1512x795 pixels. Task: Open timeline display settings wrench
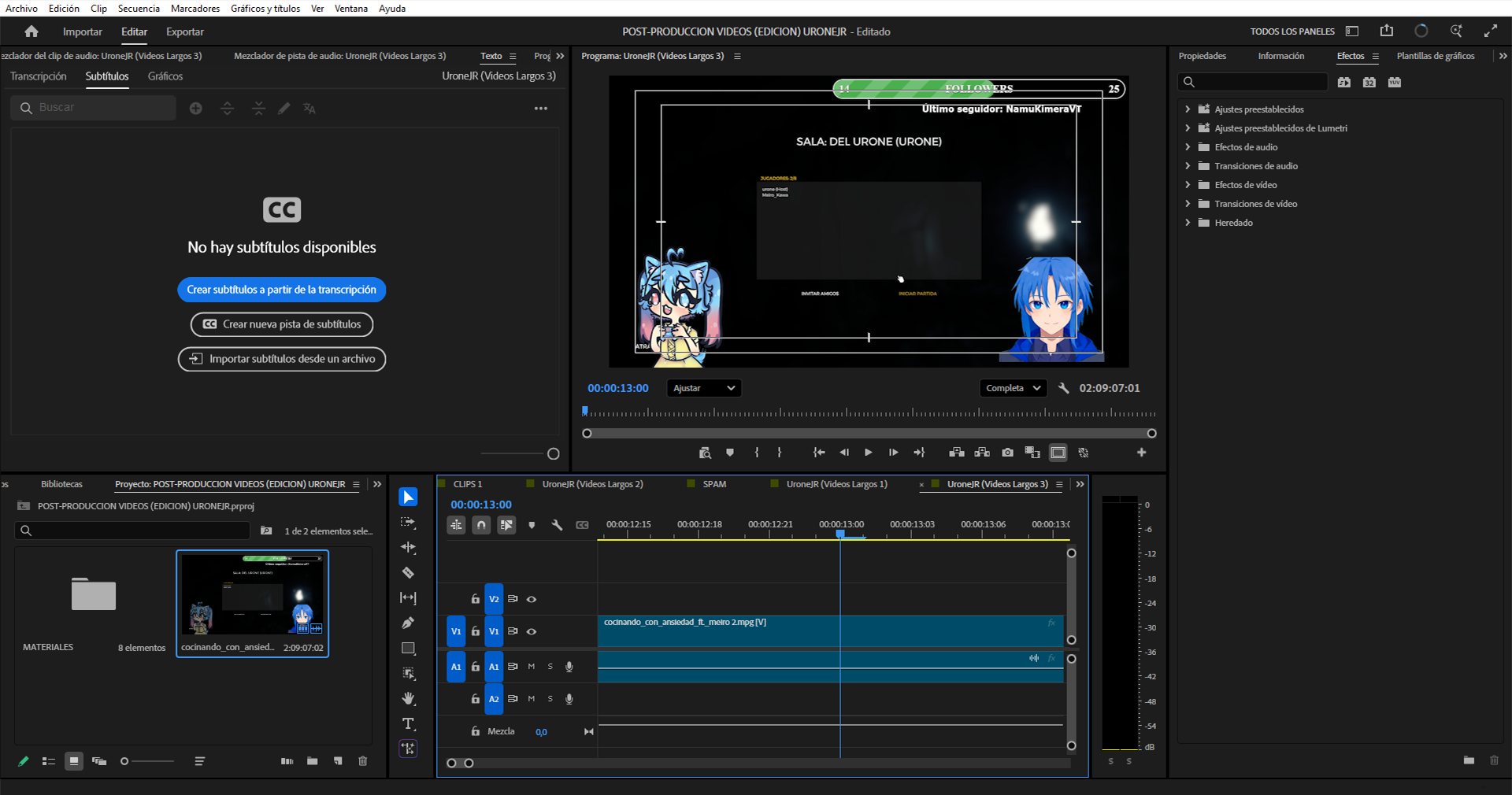557,525
